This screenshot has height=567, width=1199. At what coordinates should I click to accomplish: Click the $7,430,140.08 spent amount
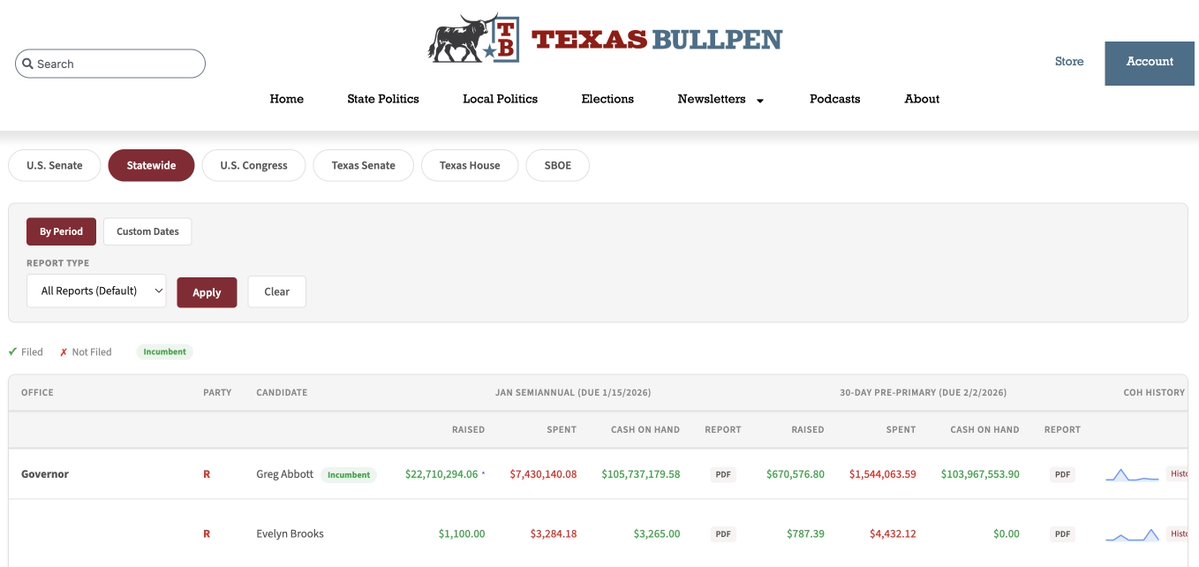pos(543,474)
